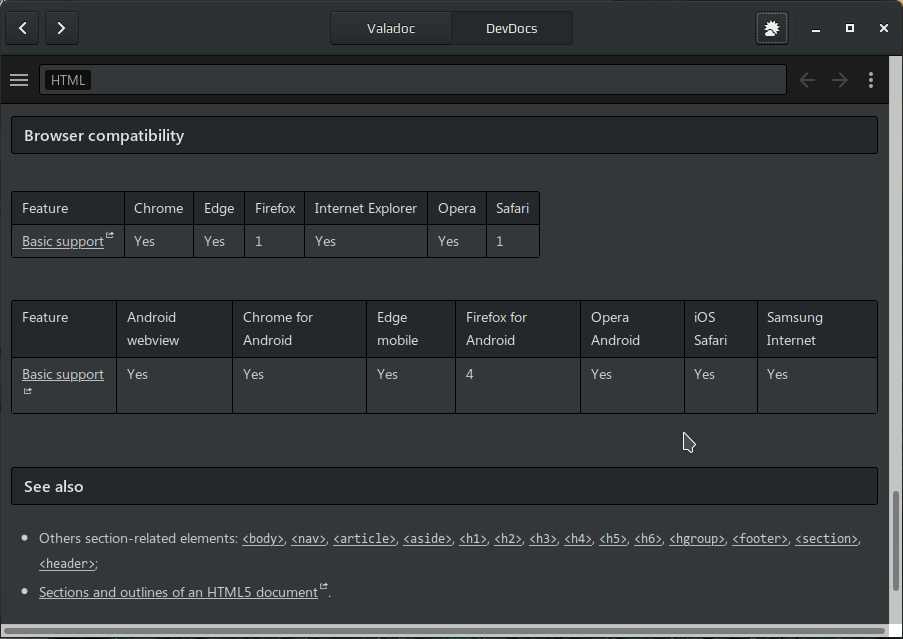
Task: Open the <section> element link
Action: [826, 539]
